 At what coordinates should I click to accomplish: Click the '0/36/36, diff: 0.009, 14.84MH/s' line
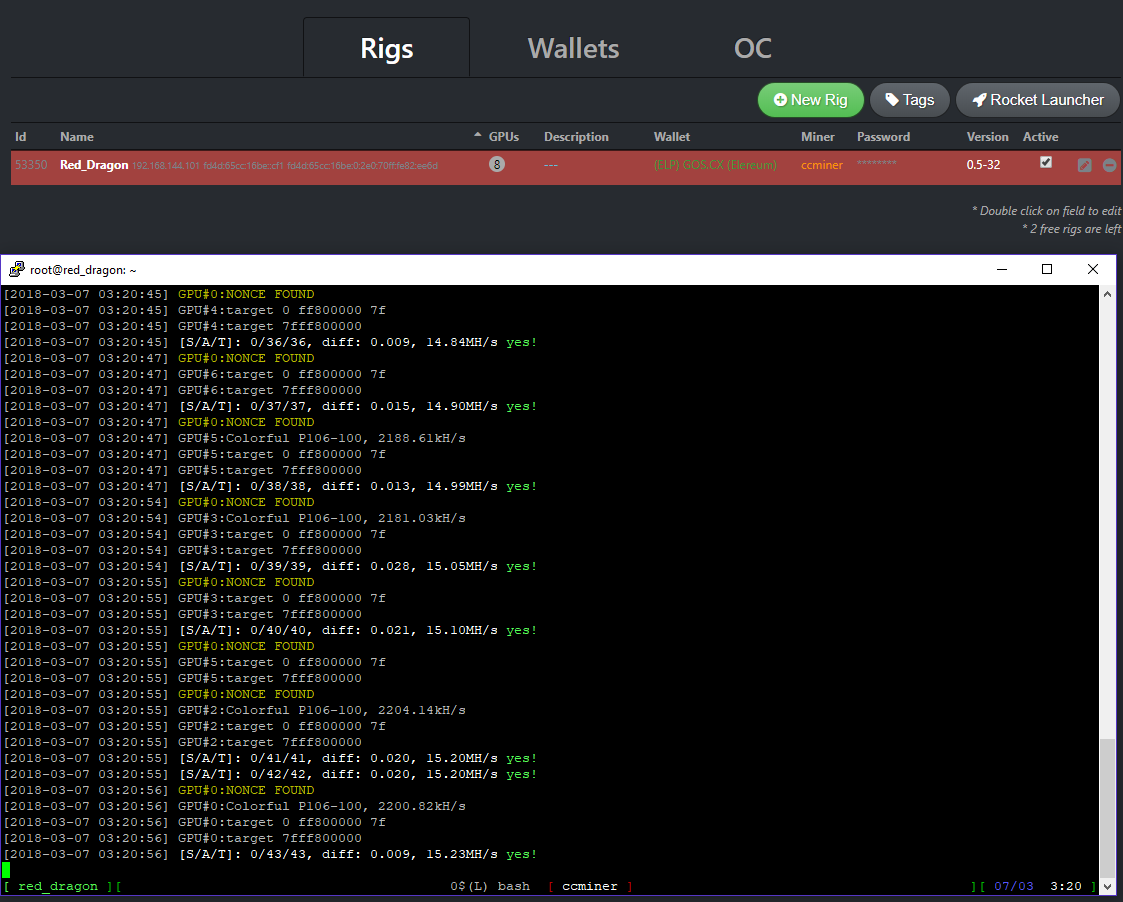point(270,342)
